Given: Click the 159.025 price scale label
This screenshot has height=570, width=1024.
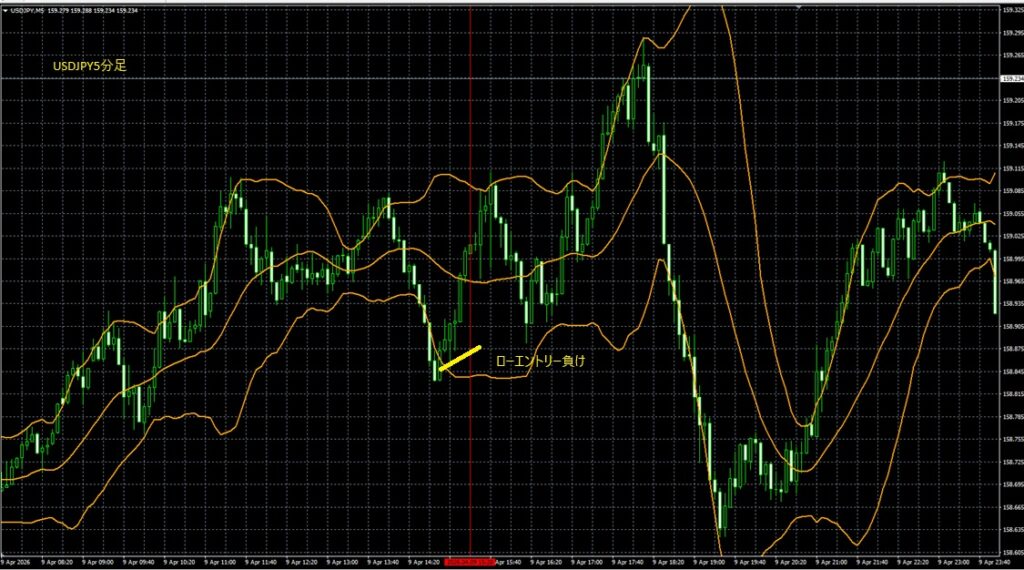Looking at the screenshot, I should (1012, 236).
